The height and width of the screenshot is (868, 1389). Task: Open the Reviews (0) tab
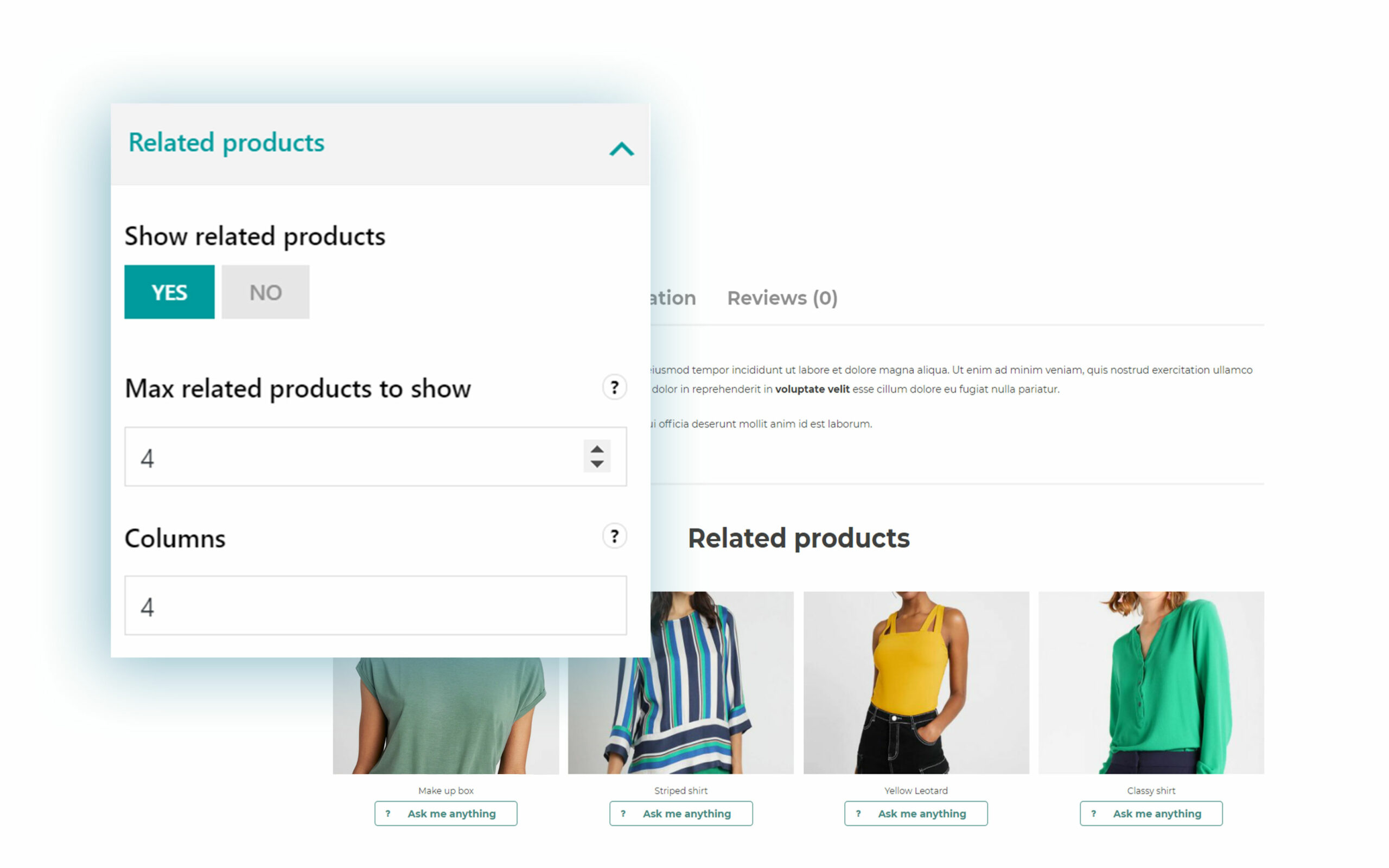click(782, 298)
